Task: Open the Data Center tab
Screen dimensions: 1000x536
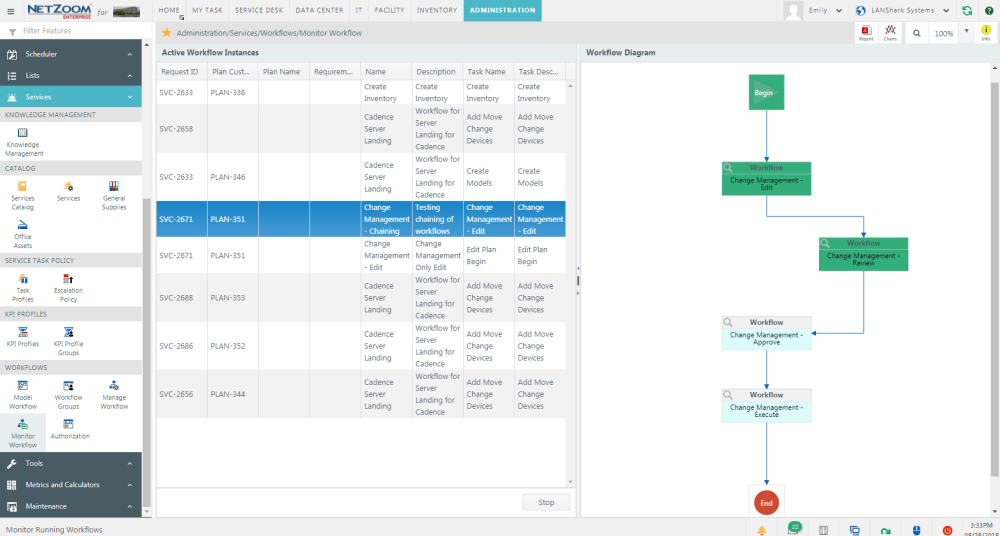Action: 320,10
